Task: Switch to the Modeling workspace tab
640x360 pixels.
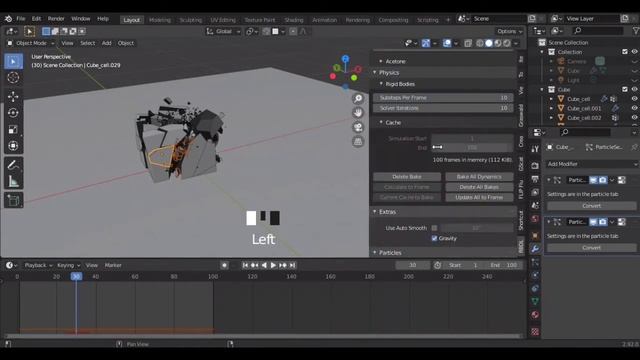Action: tap(160, 20)
